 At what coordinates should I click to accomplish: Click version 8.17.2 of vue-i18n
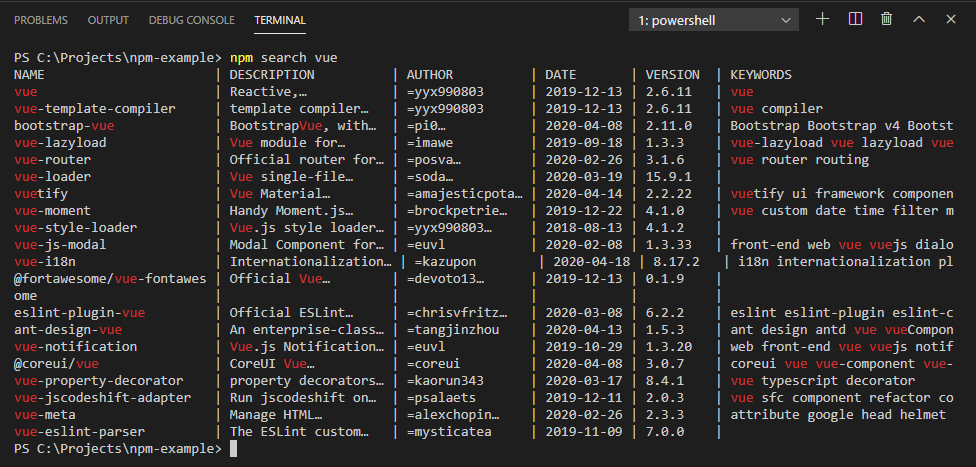click(677, 262)
